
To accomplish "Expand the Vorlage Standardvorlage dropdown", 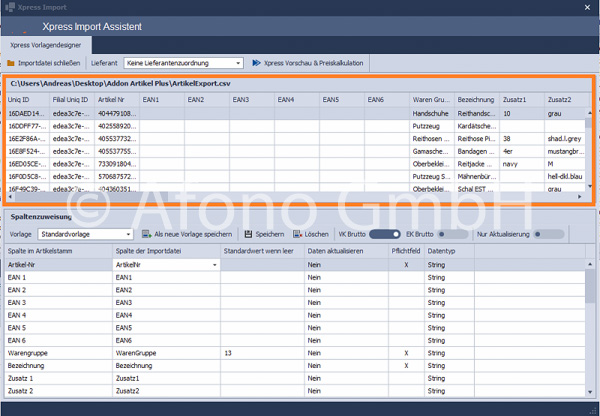I will pyautogui.click(x=85, y=234).
